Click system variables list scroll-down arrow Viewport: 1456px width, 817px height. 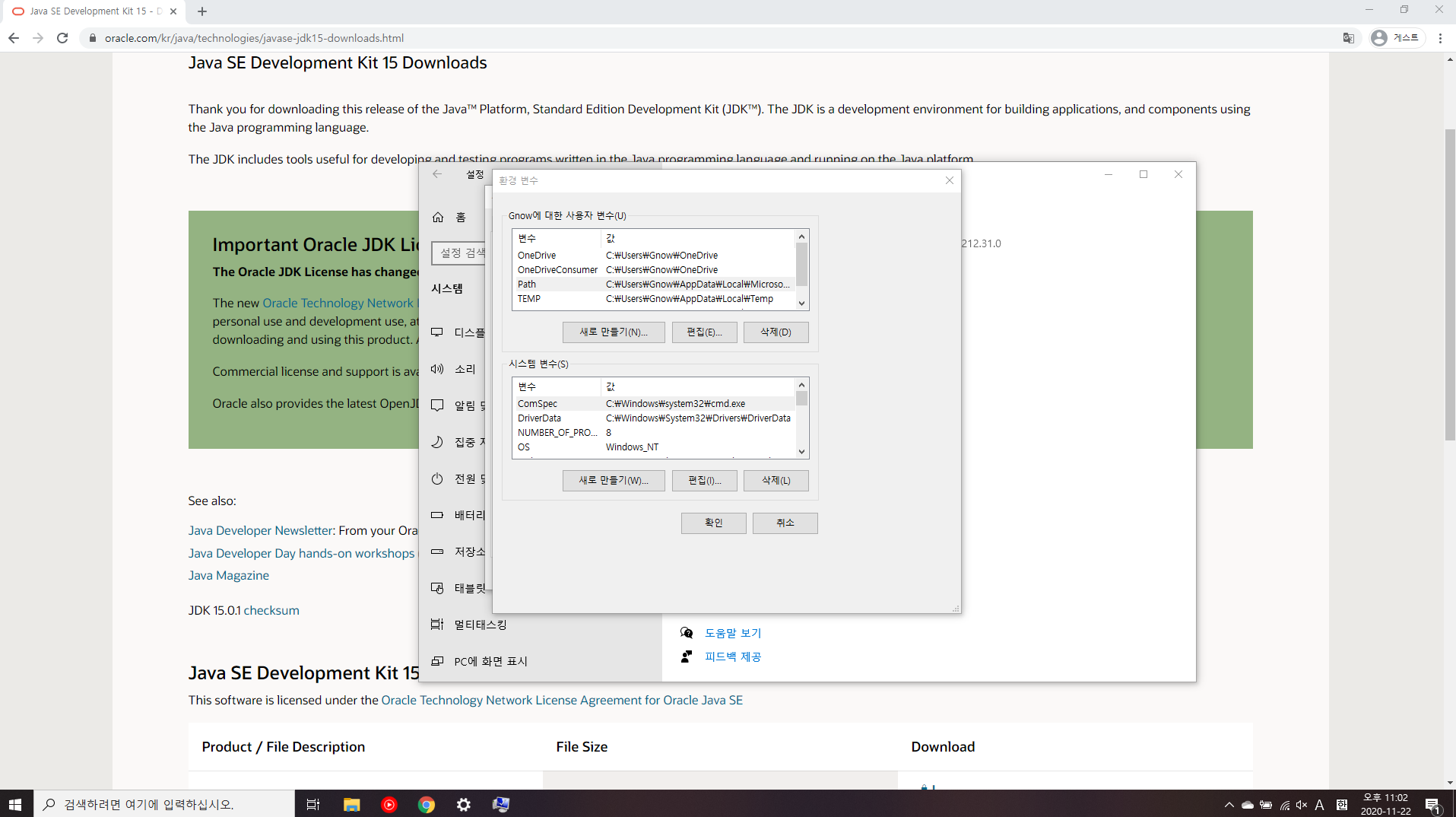[801, 452]
